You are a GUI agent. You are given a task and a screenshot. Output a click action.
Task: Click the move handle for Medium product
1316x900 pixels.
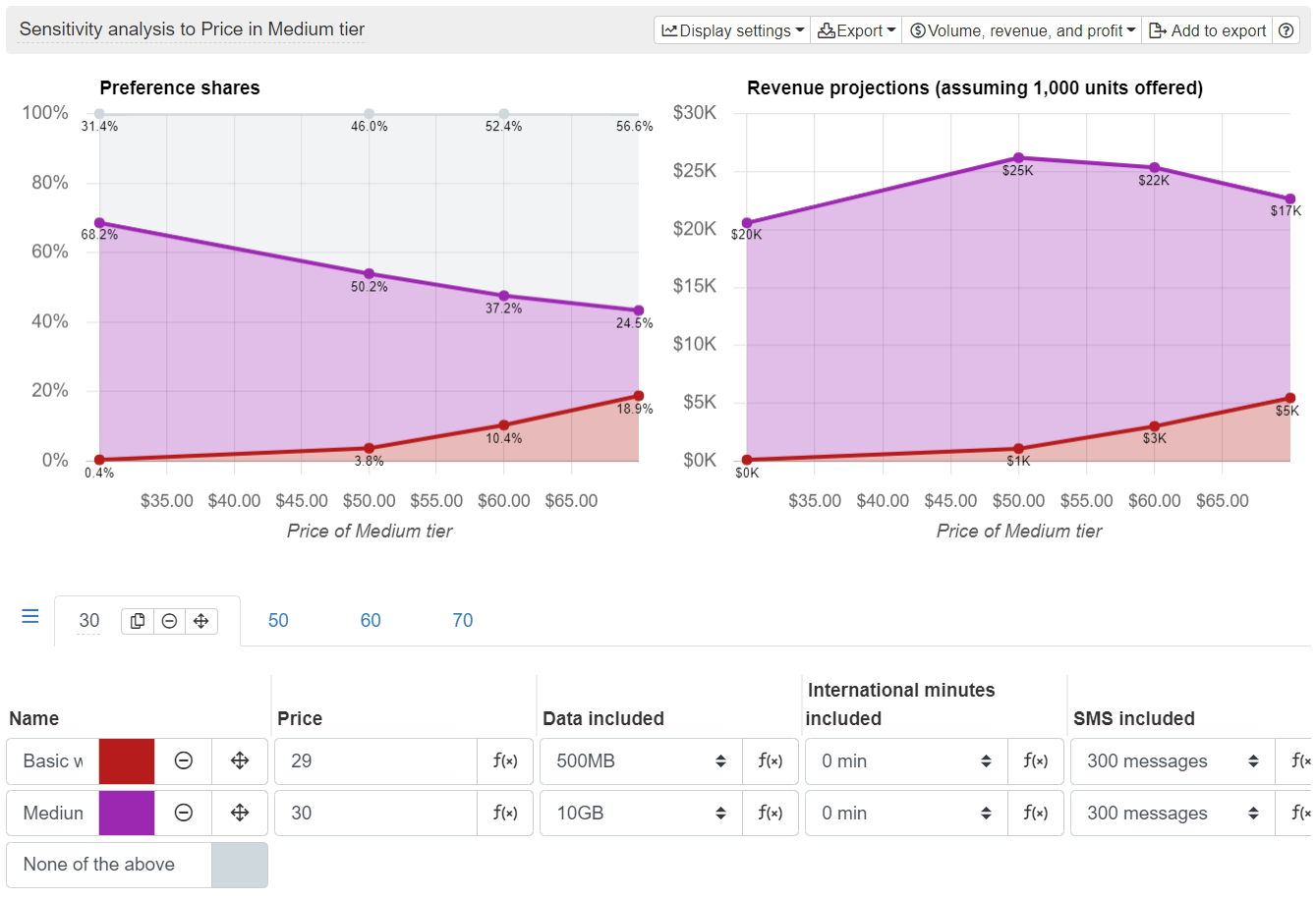[x=240, y=814]
